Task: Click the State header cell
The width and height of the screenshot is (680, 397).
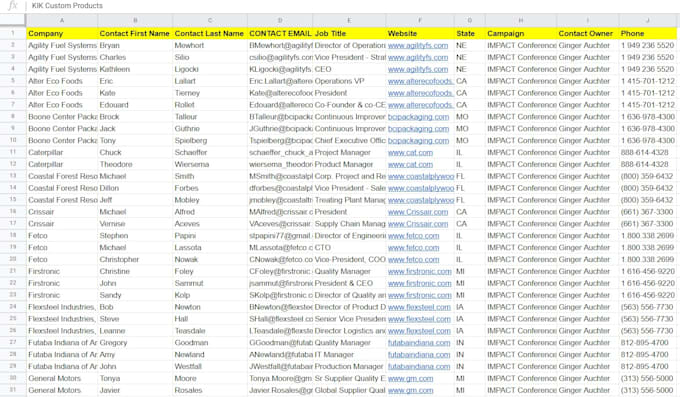Action: click(x=470, y=33)
